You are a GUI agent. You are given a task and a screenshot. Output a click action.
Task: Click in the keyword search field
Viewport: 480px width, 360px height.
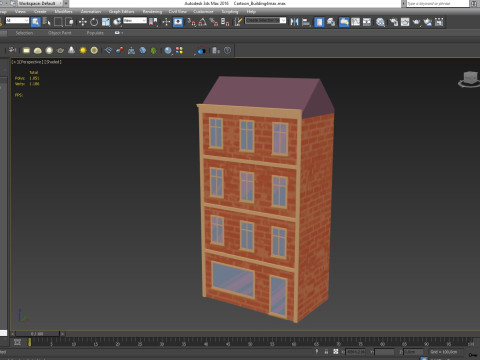[437, 3]
